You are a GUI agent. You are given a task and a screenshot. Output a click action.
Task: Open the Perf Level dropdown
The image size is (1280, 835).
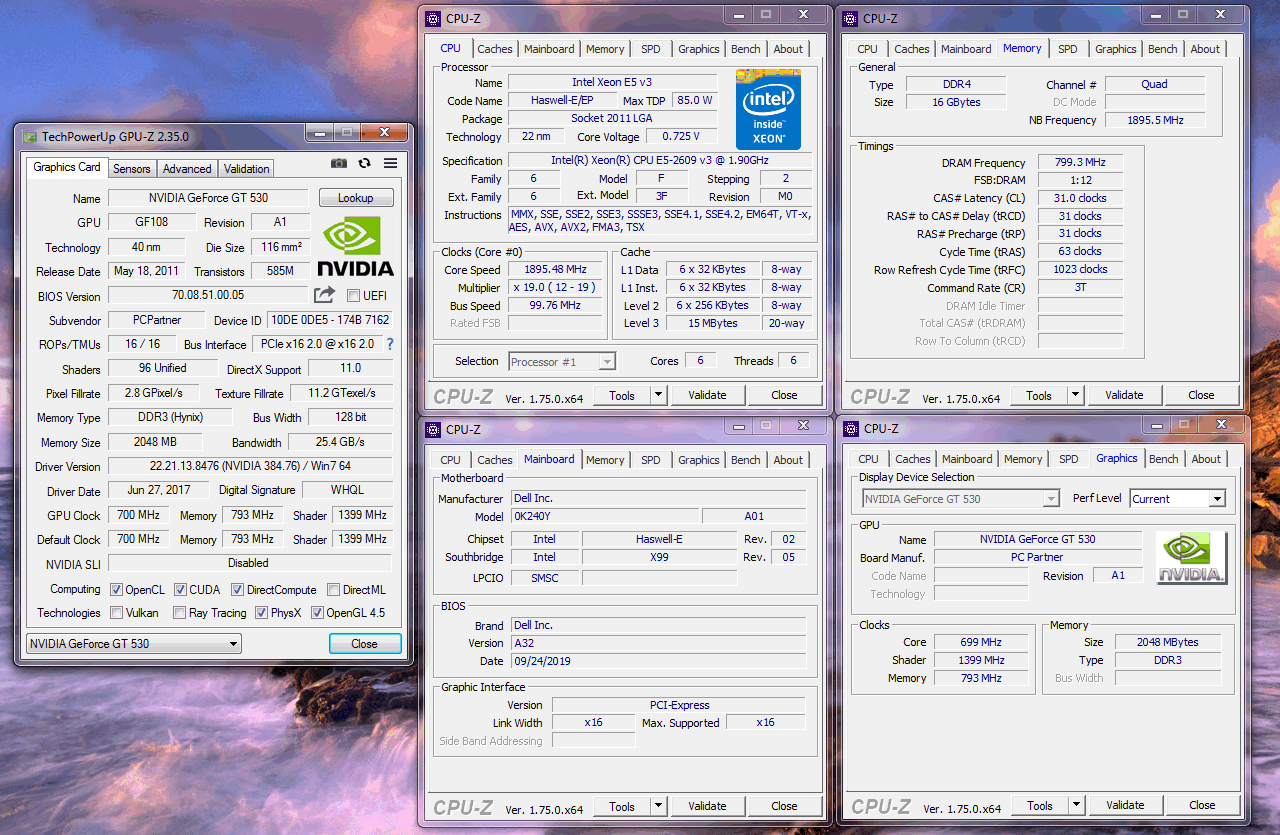point(1178,499)
